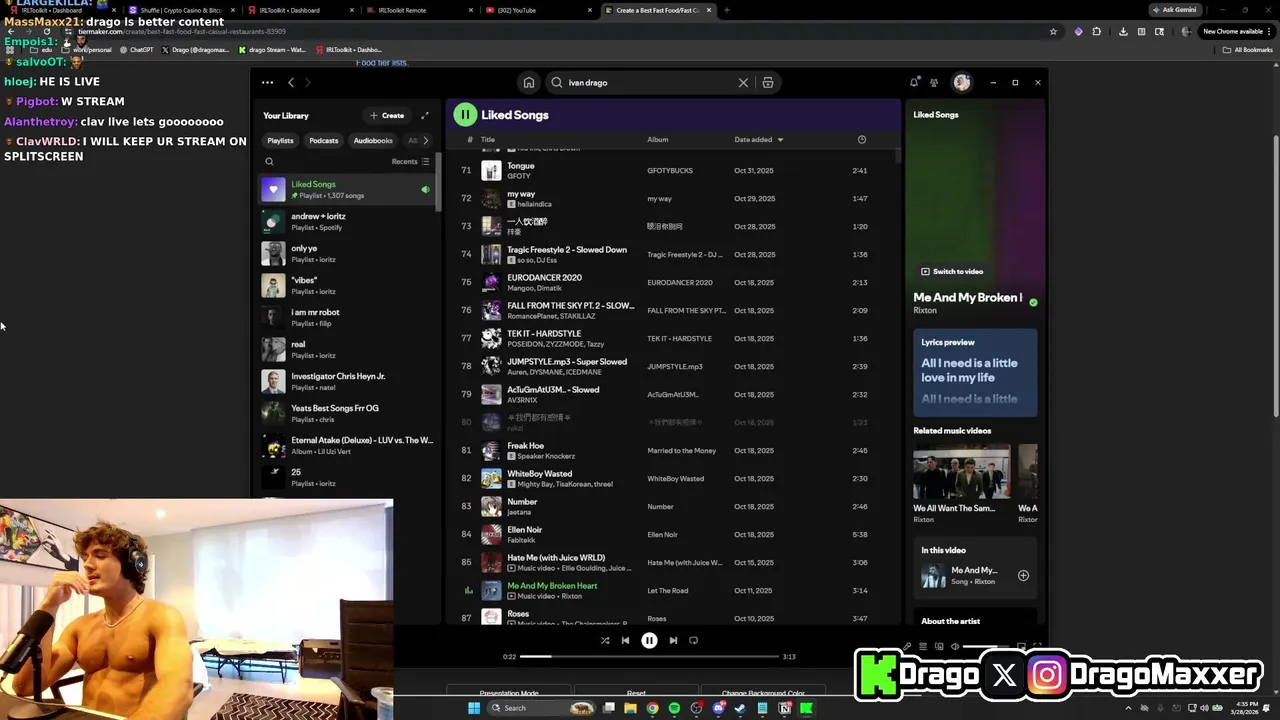Select the Podcasts filter chip
This screenshot has height=720, width=1280.
(323, 141)
